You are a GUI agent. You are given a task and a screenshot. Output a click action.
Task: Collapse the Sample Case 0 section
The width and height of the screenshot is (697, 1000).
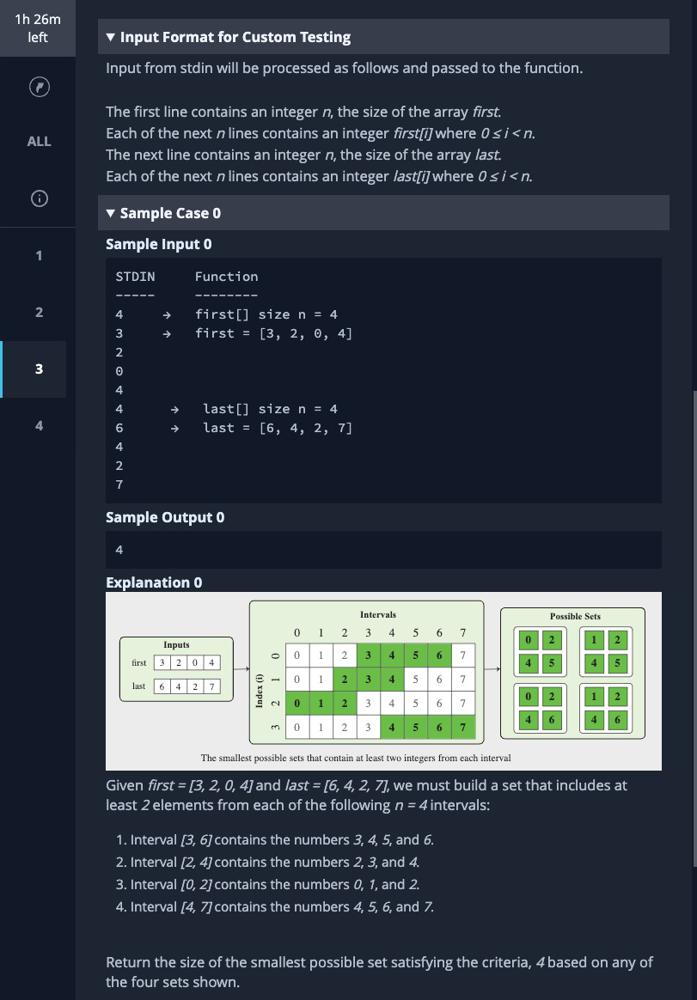click(170, 213)
